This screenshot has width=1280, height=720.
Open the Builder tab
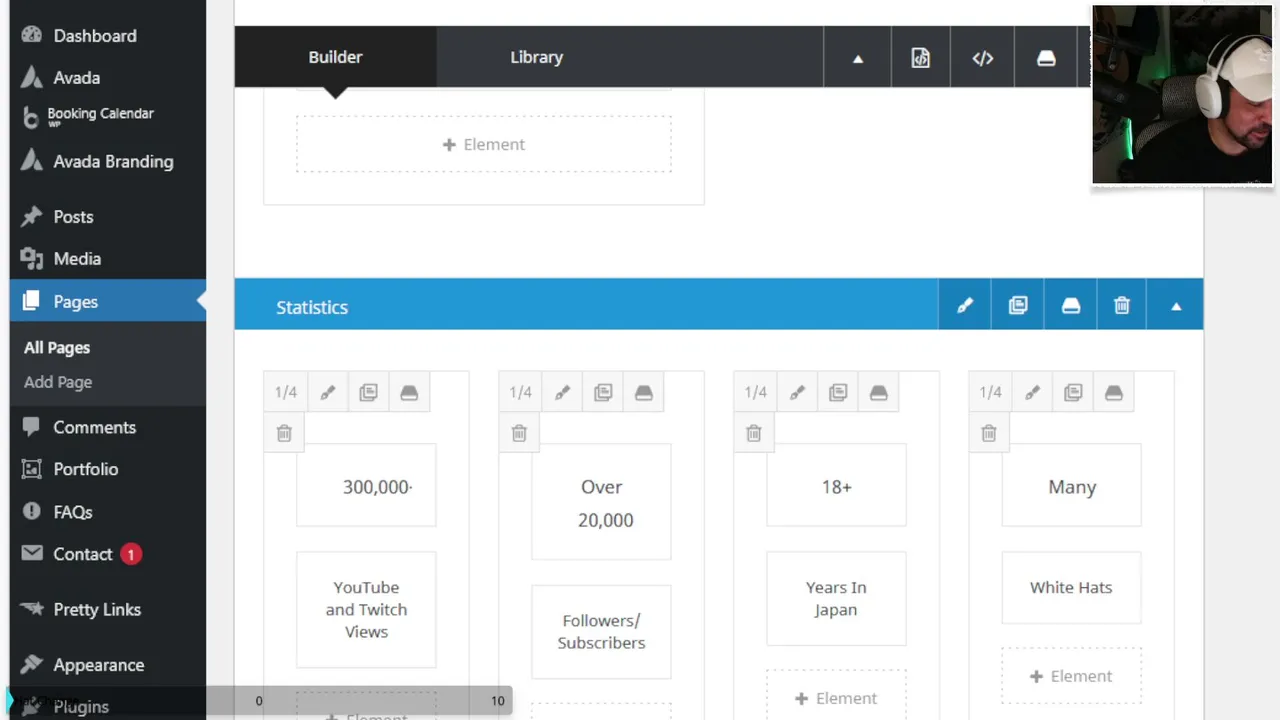coord(335,57)
